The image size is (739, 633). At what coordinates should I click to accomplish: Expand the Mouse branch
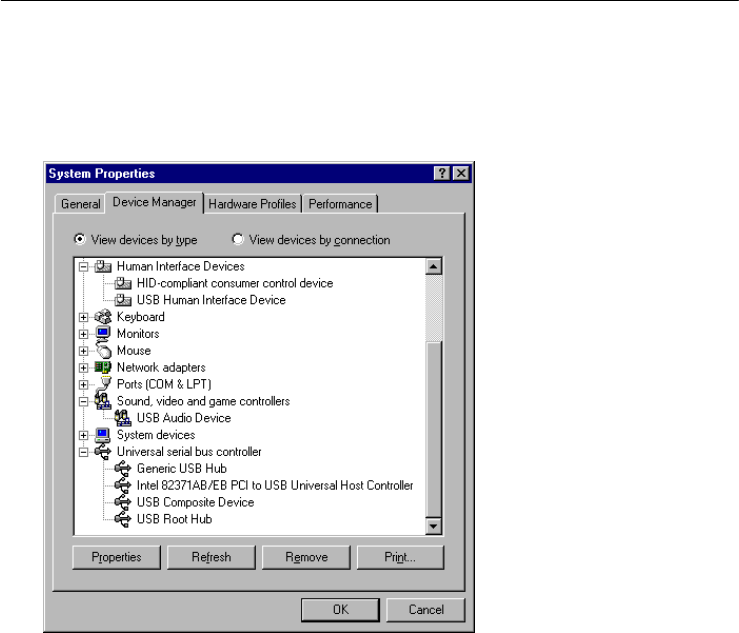83,351
